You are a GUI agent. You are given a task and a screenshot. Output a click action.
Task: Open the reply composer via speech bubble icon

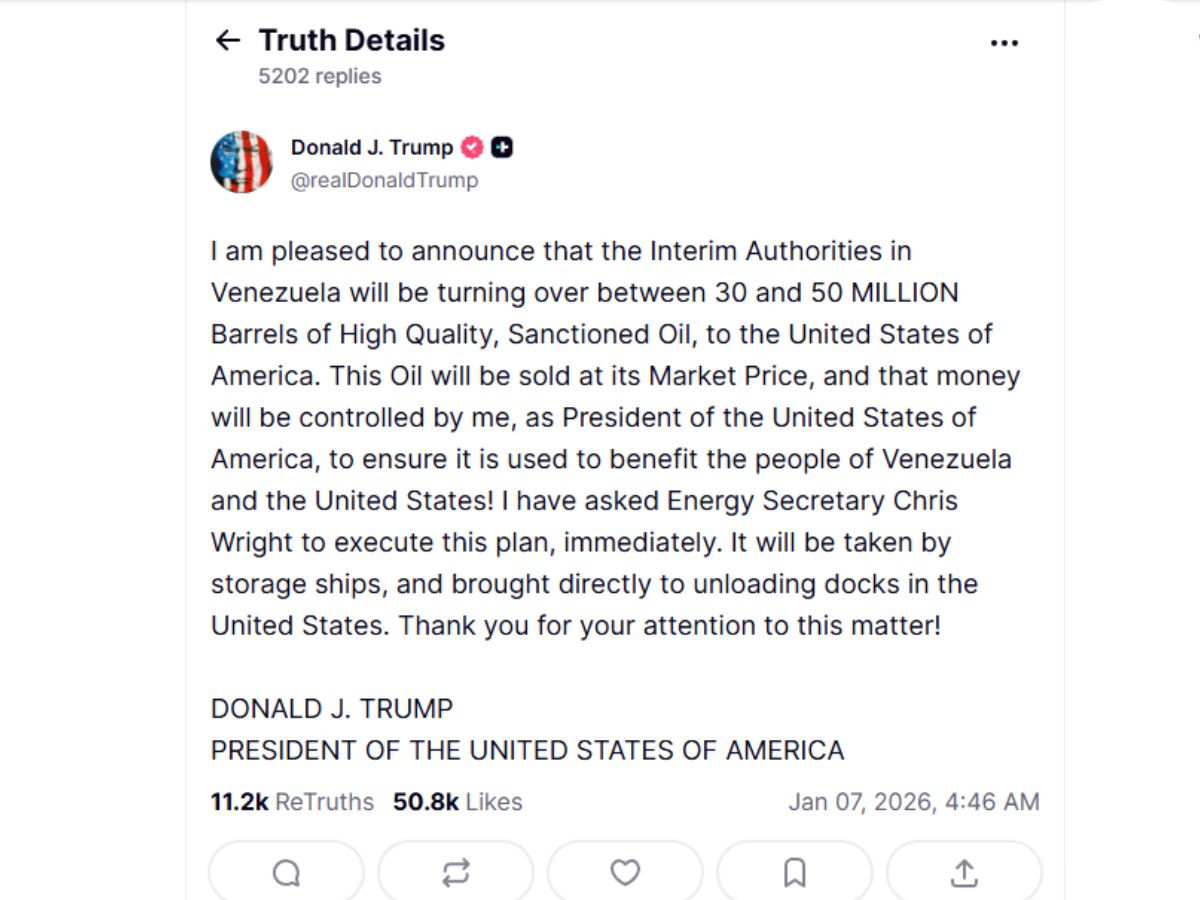click(286, 872)
